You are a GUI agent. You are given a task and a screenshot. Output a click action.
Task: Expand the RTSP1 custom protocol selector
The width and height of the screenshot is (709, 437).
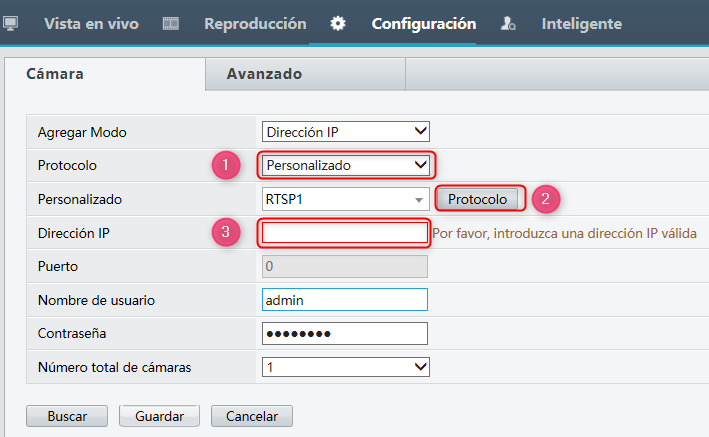coord(345,199)
